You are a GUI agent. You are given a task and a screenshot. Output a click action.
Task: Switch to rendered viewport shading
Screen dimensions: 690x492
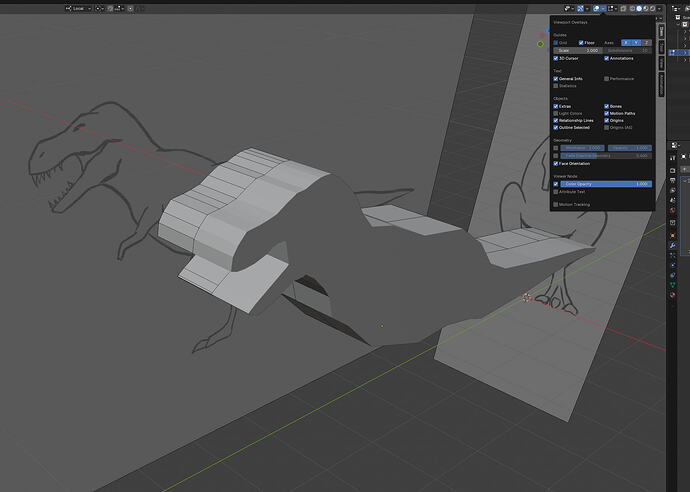(652, 8)
